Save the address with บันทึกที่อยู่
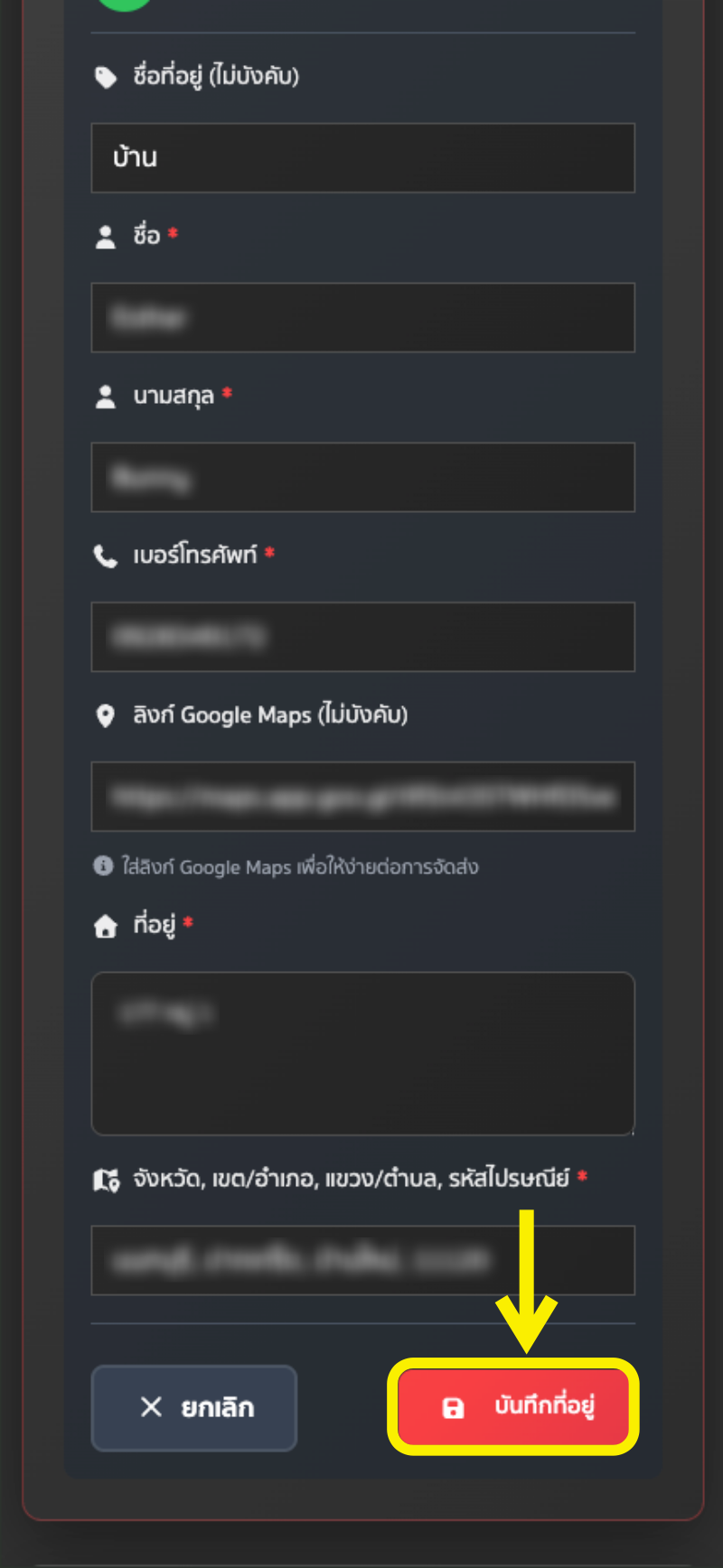 pyautogui.click(x=513, y=1406)
